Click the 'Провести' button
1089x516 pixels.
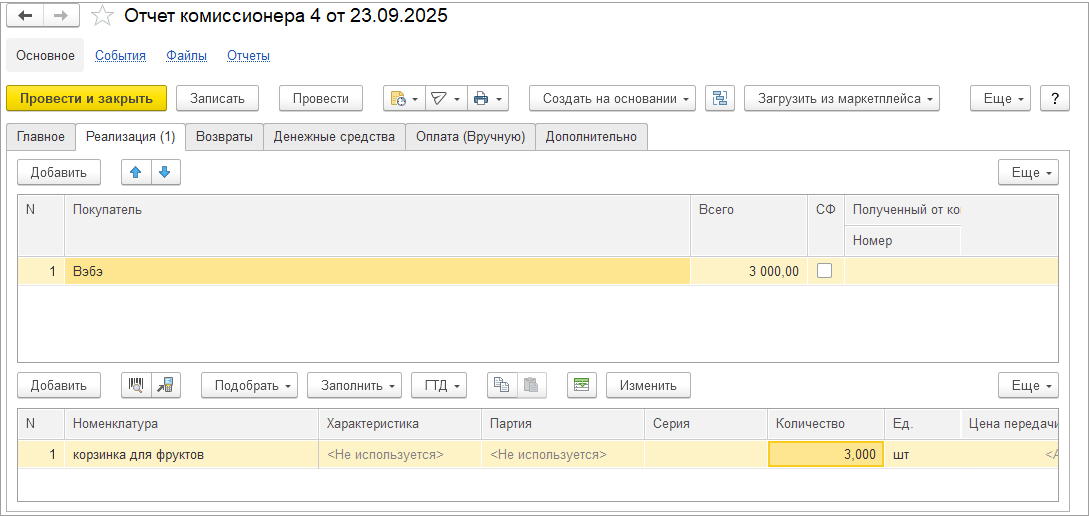[320, 99]
